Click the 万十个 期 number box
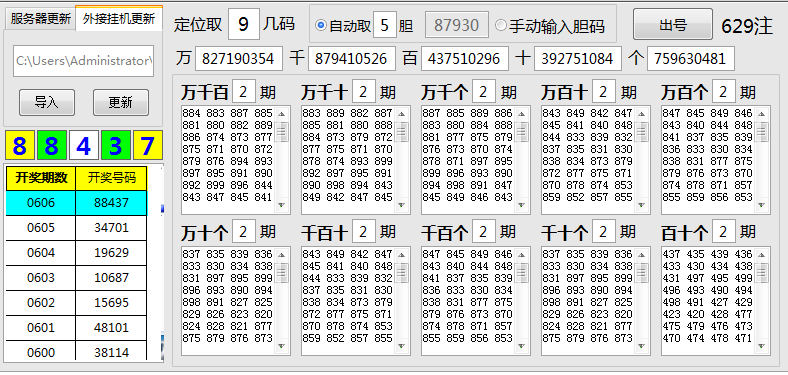Image resolution: width=788 pixels, height=375 pixels. [x=244, y=232]
